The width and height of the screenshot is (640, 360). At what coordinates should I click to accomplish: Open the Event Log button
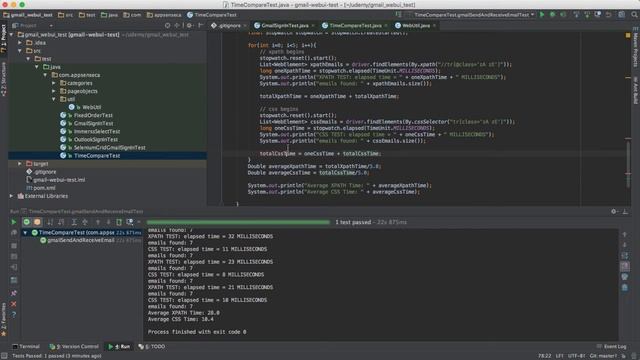(x=611, y=347)
